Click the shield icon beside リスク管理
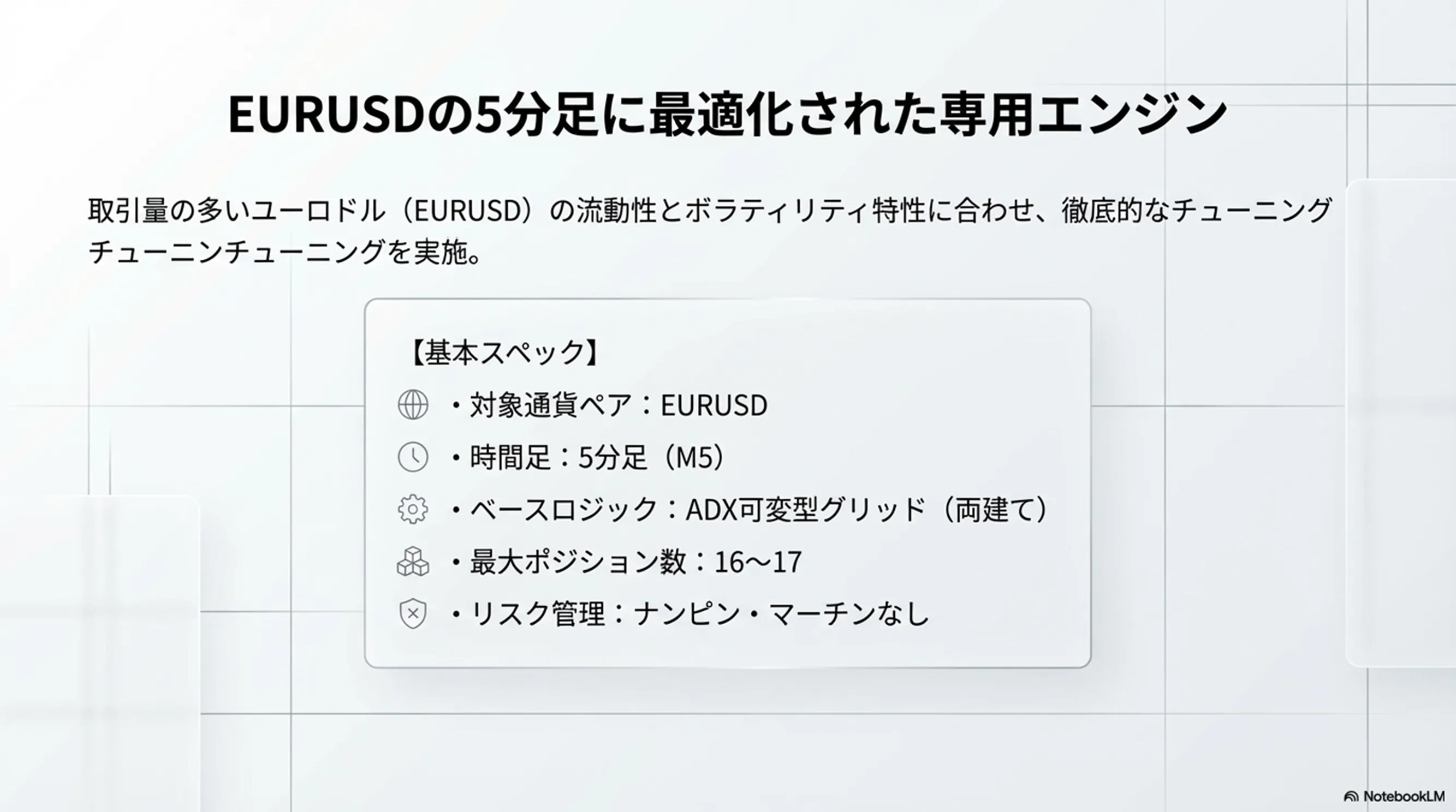 413,613
